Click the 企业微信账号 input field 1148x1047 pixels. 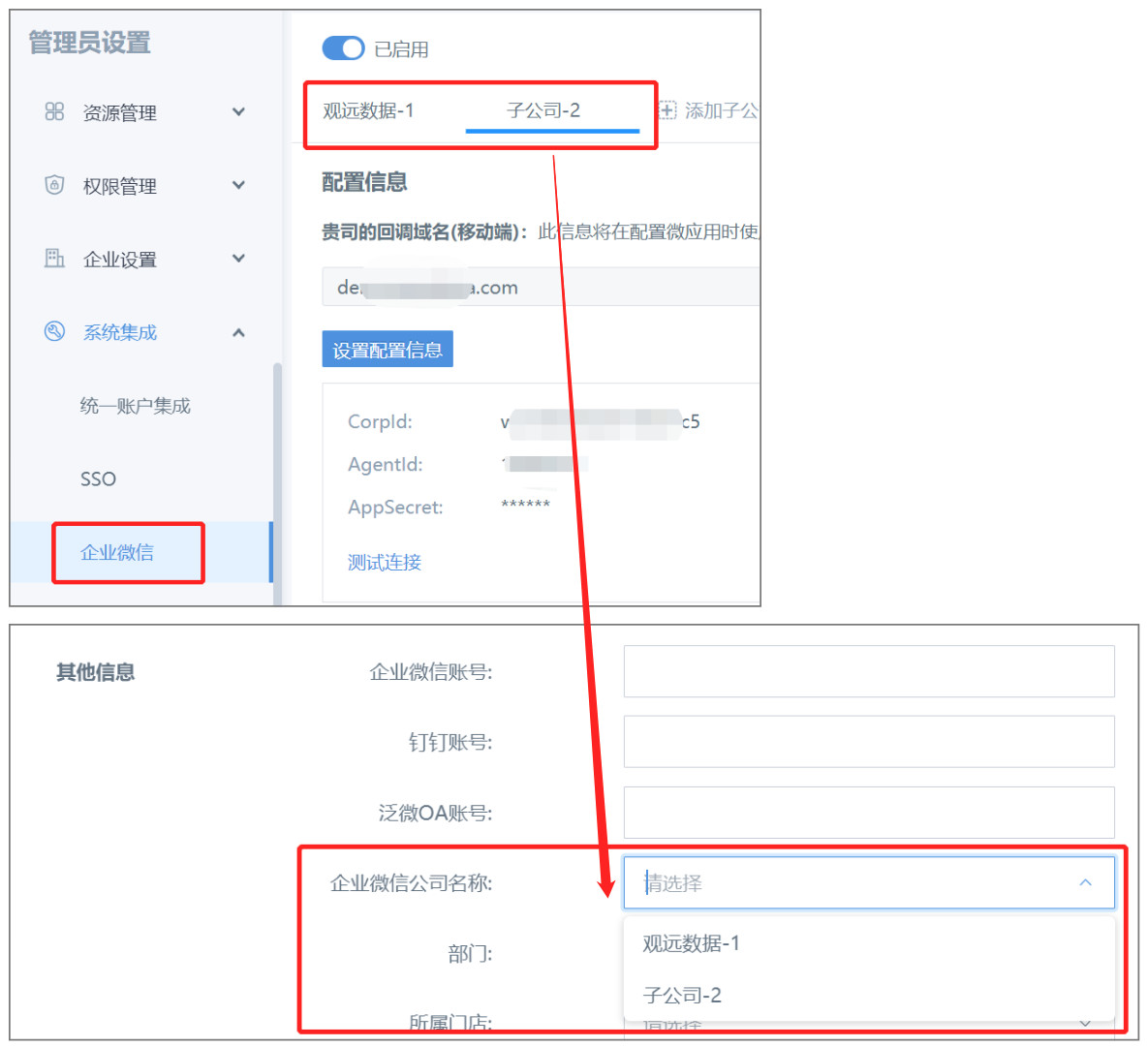868,671
